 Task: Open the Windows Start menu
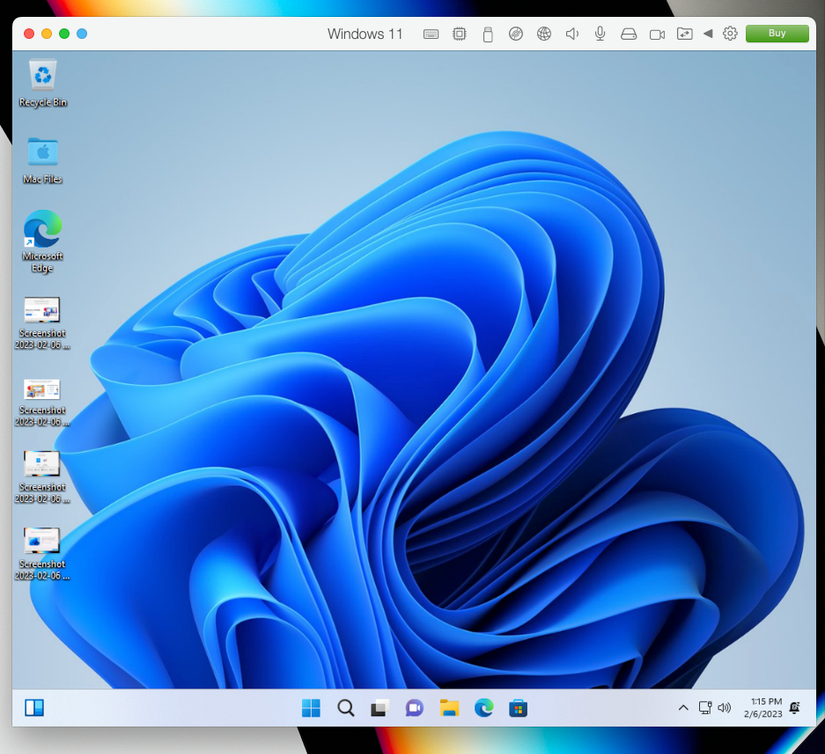pyautogui.click(x=310, y=707)
